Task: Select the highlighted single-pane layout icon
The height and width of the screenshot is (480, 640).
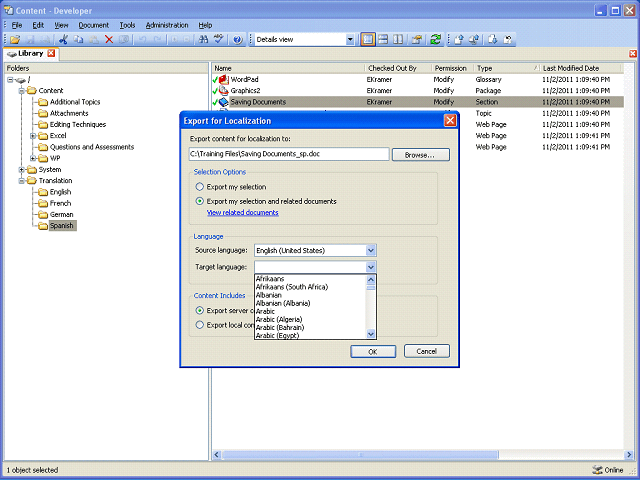Action: [368, 40]
